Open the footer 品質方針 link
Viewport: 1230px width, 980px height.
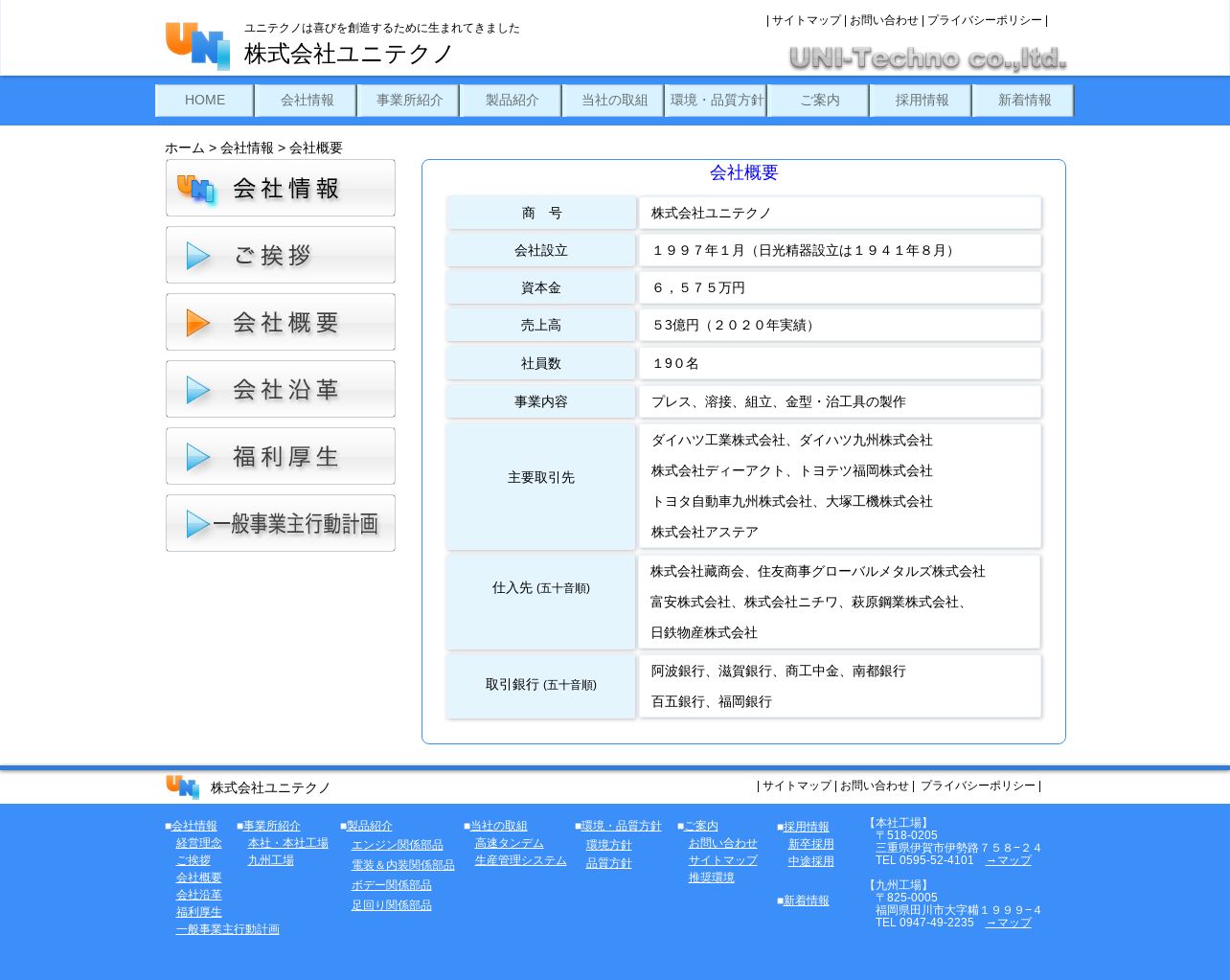(x=609, y=863)
